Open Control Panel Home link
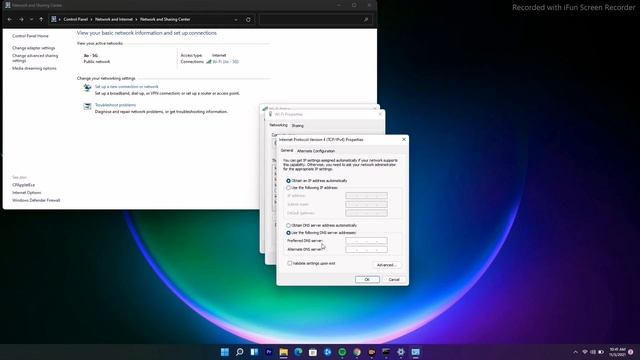 point(30,36)
